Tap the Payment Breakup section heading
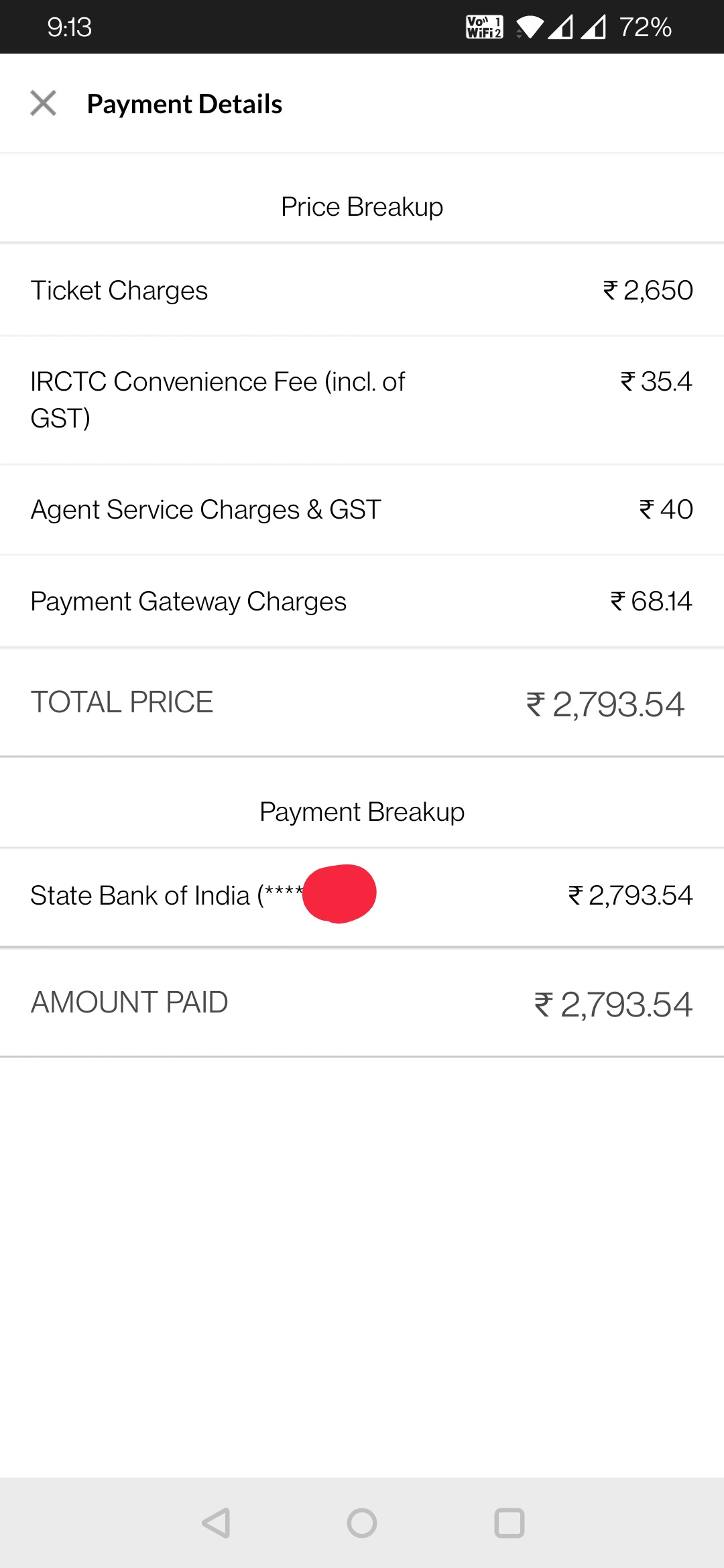The height and width of the screenshot is (1568, 724). (362, 812)
